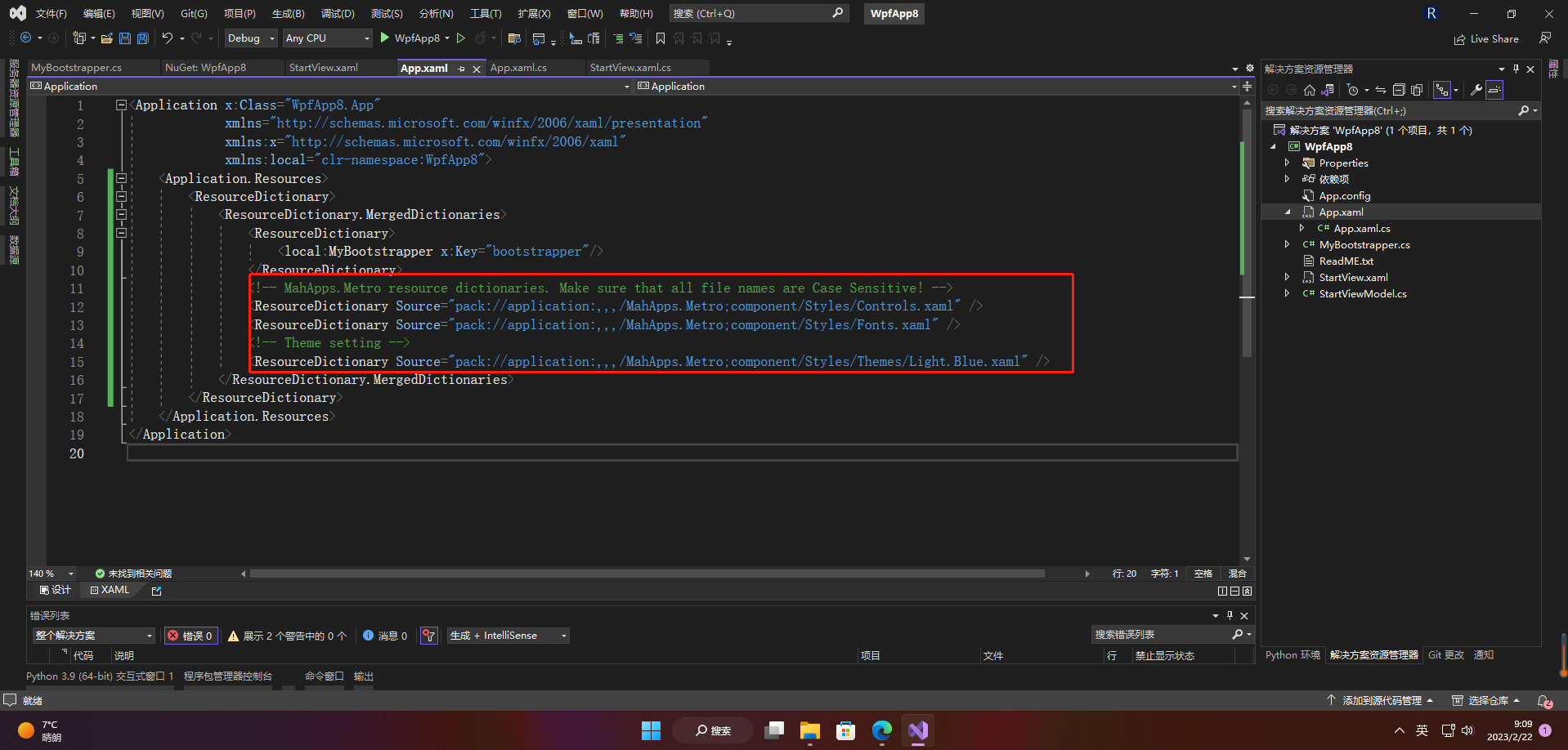Click the Live Share icon
Screen dimensions: 1568x750
pyautogui.click(x=1486, y=39)
